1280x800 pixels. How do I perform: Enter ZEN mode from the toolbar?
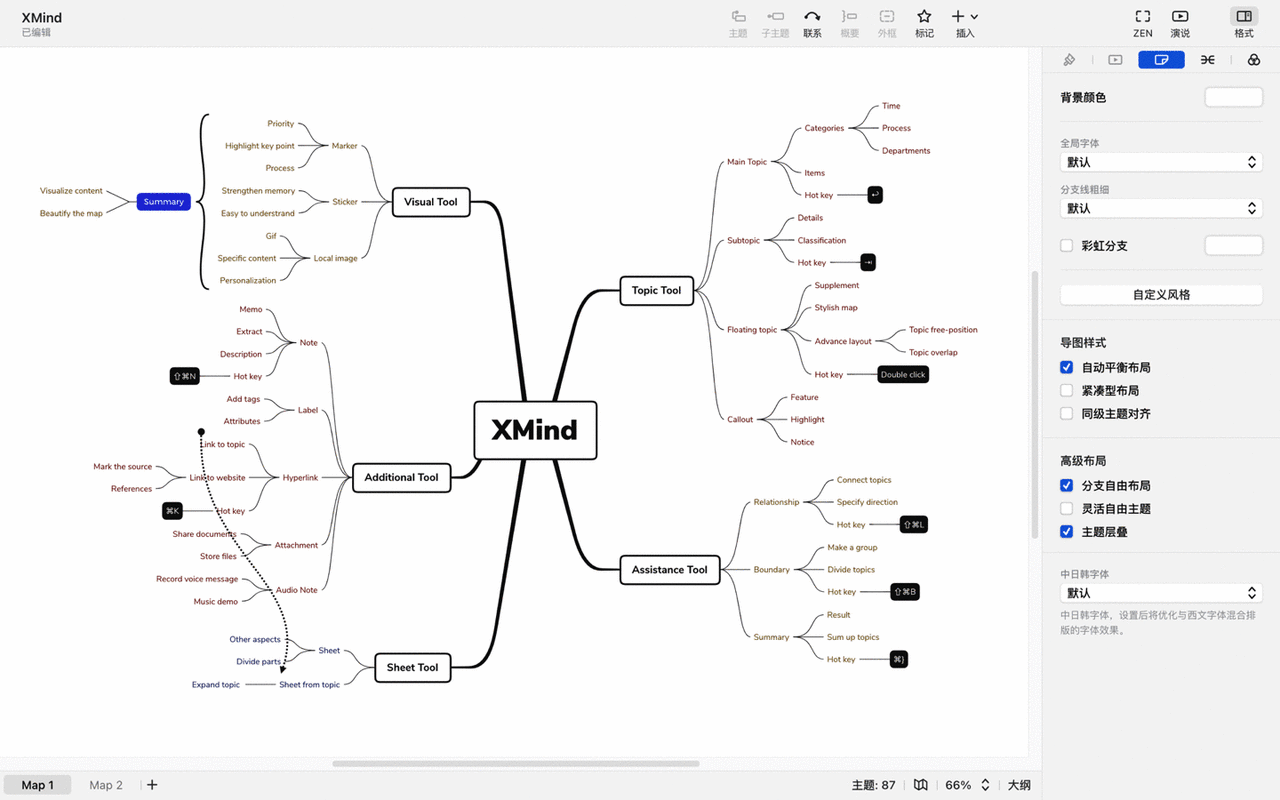click(x=1142, y=17)
